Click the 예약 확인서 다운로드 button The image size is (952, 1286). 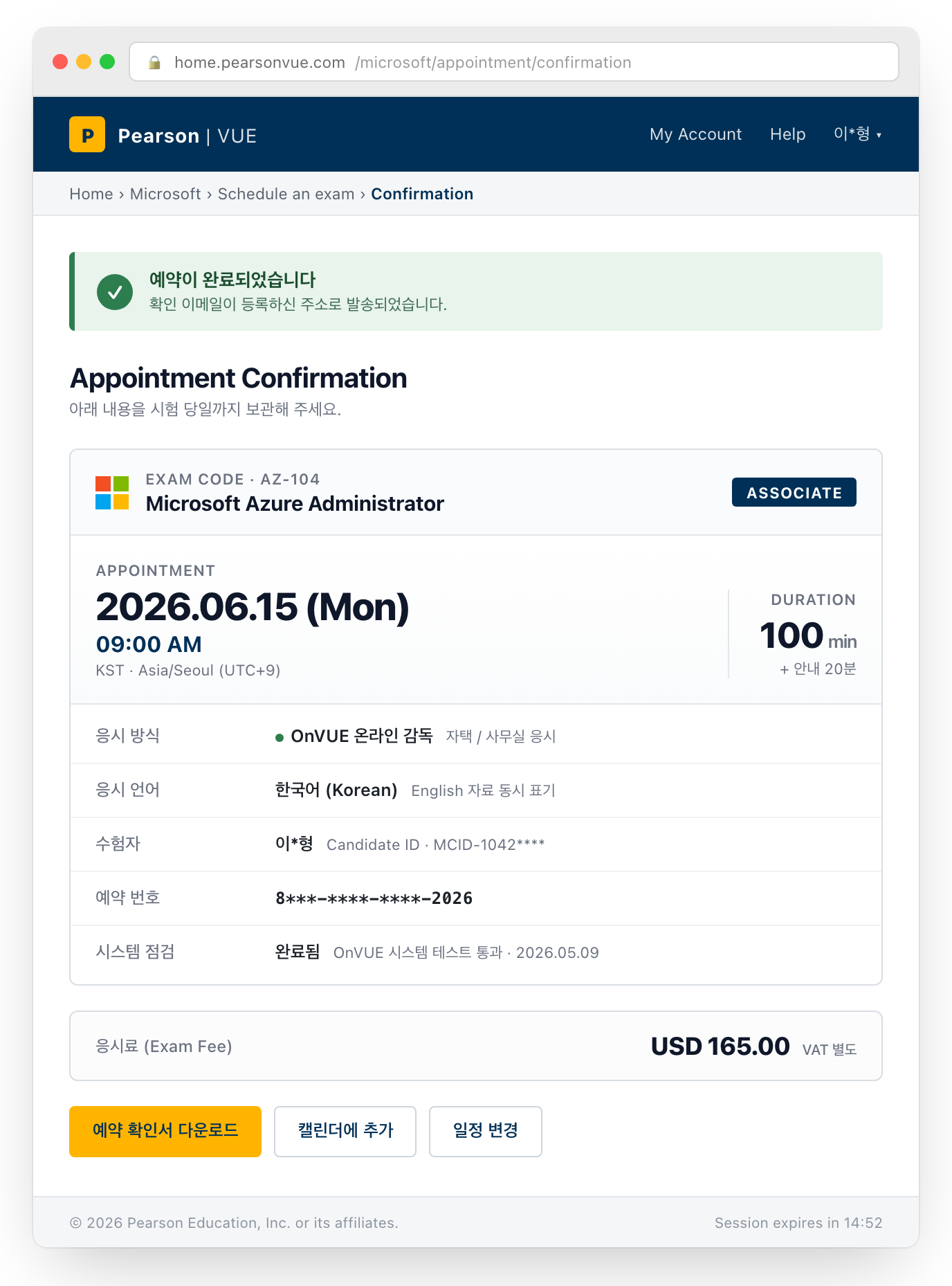(x=165, y=1131)
